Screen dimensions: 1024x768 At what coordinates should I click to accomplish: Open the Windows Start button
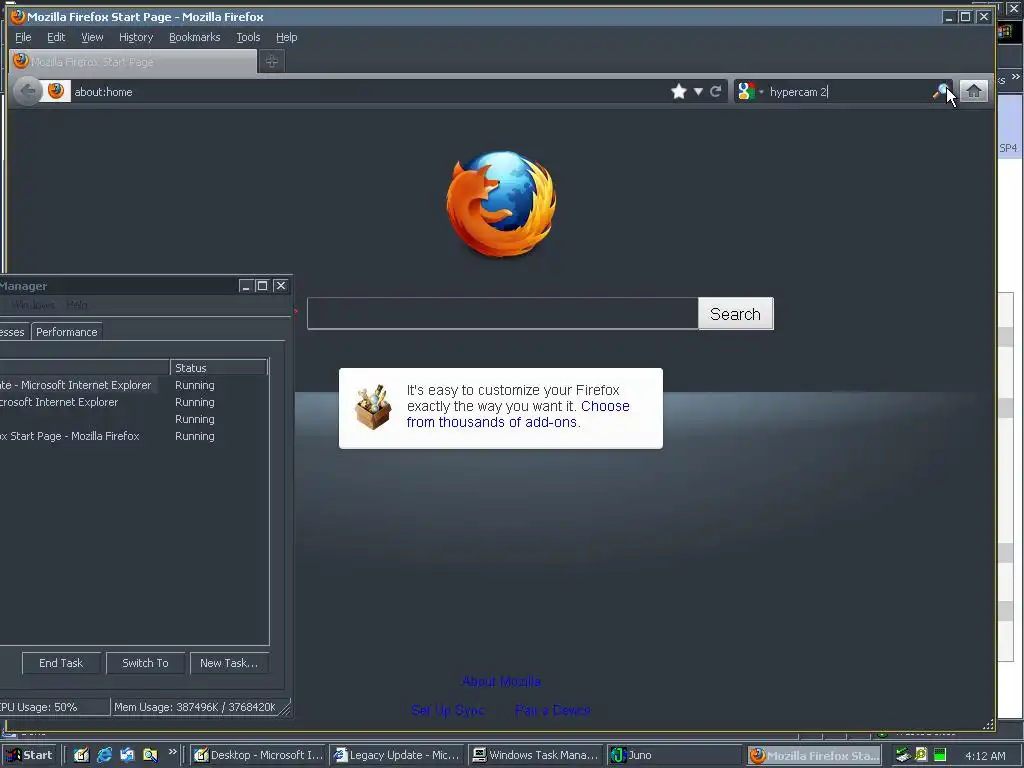(29, 755)
